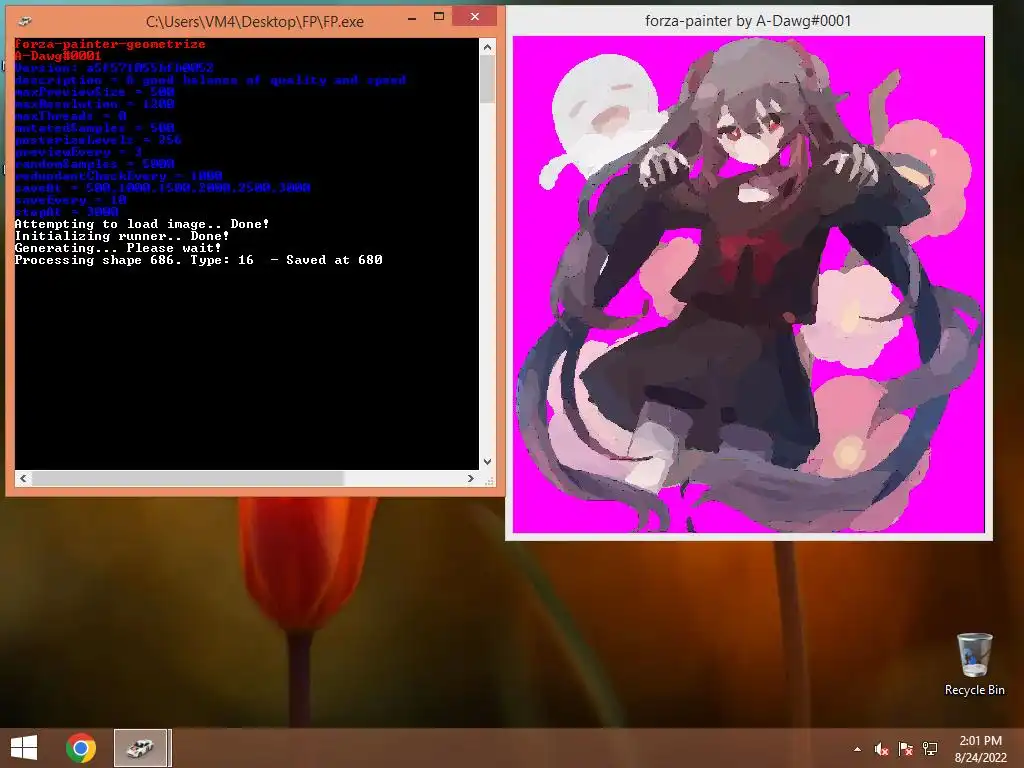The width and height of the screenshot is (1024, 768).
Task: Click the 'maxPreviewSize = 500' line
Action: coord(94,92)
